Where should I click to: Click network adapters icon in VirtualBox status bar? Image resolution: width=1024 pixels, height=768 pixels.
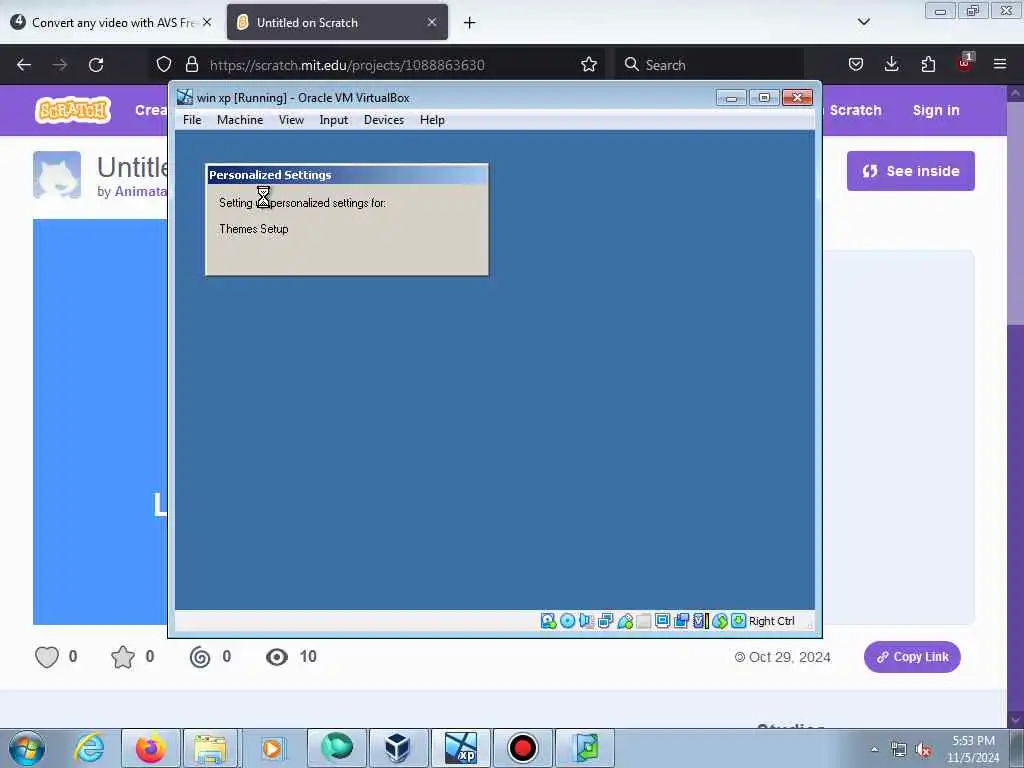[605, 621]
